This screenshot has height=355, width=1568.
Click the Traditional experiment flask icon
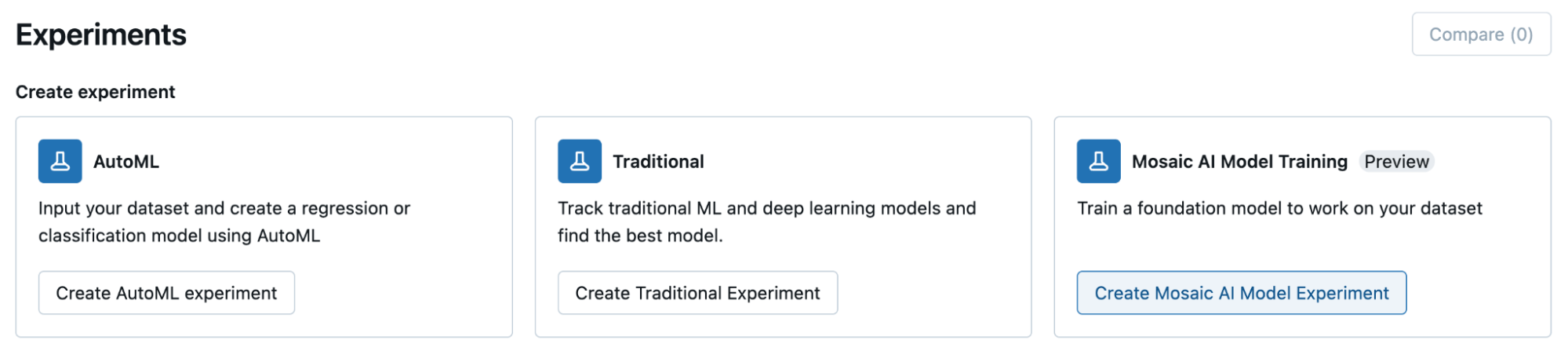(x=579, y=161)
